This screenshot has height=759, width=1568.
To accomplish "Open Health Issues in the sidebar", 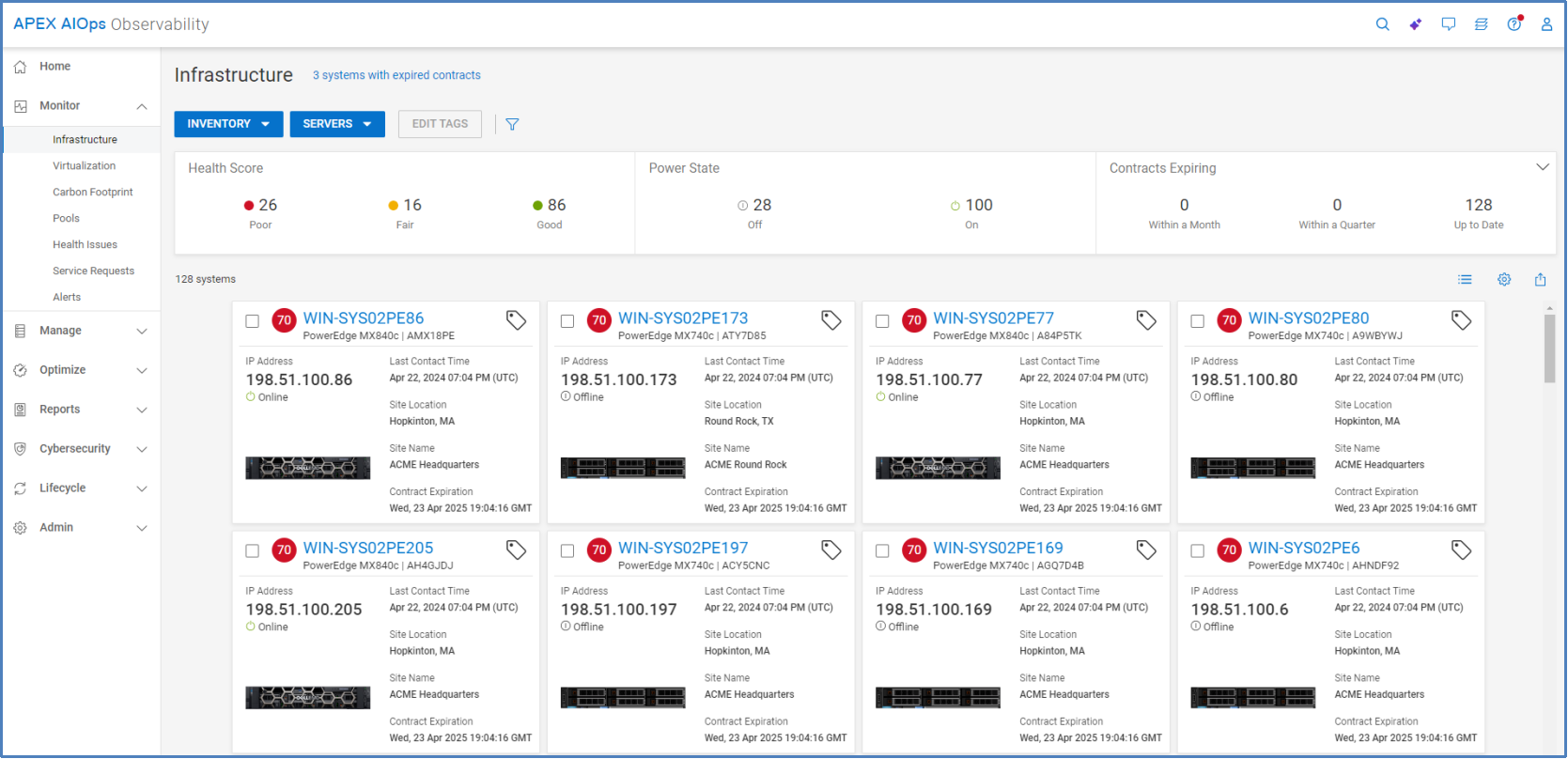I will (85, 245).
